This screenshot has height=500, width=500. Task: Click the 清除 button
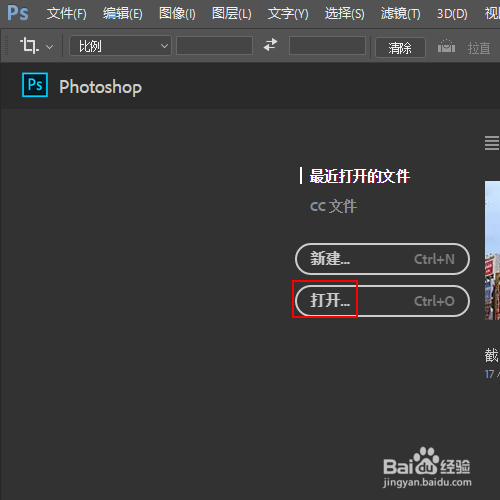point(400,48)
